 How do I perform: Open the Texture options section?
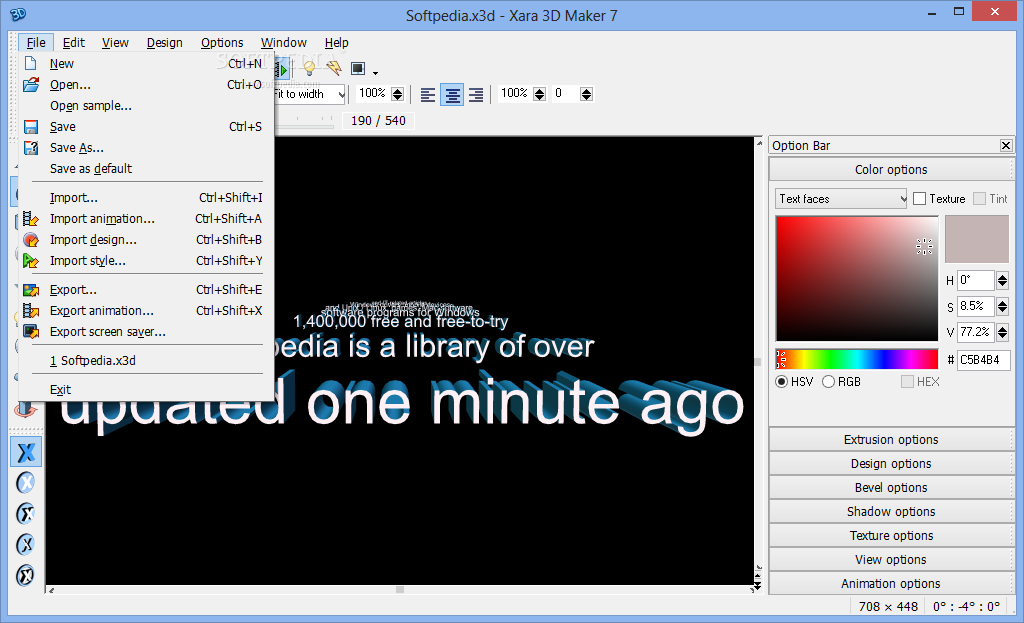pos(891,535)
